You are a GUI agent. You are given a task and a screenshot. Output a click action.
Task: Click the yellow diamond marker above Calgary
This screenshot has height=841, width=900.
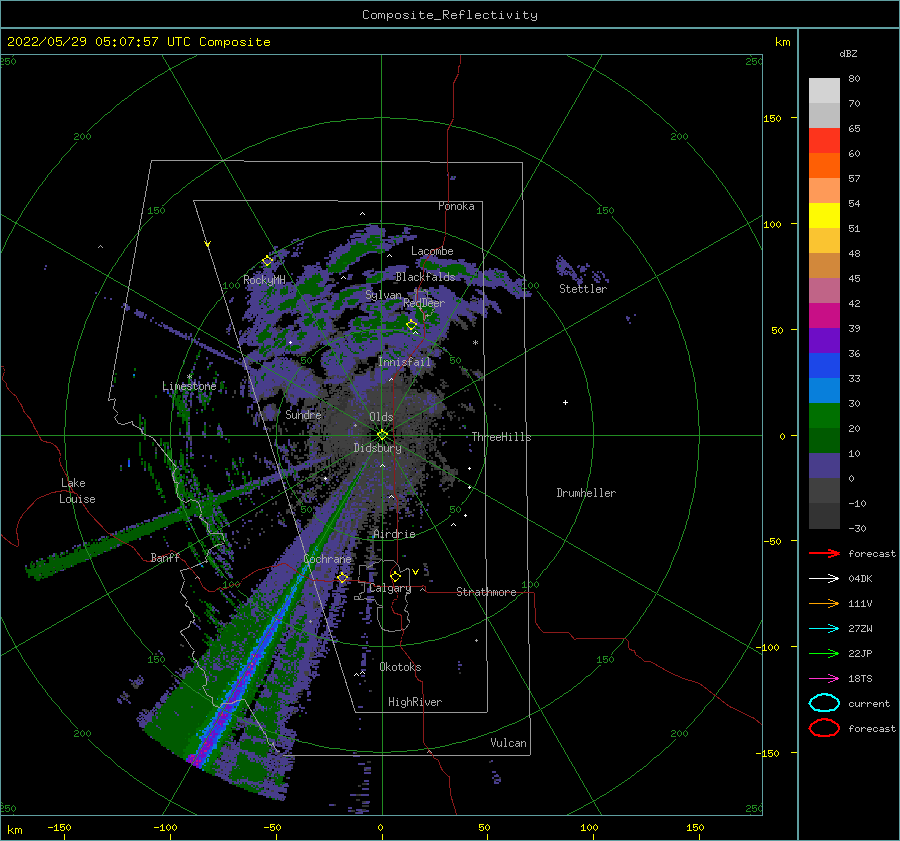(x=395, y=576)
